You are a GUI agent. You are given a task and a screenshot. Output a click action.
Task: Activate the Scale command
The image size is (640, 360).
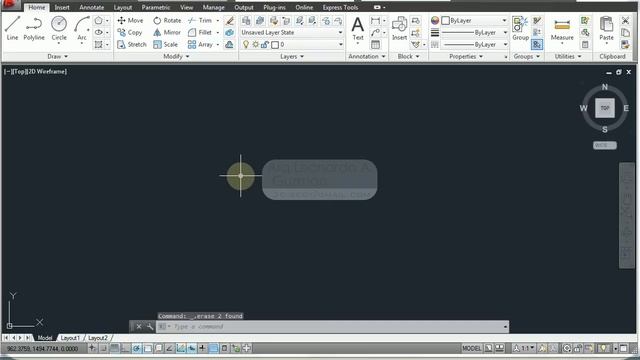pos(165,44)
